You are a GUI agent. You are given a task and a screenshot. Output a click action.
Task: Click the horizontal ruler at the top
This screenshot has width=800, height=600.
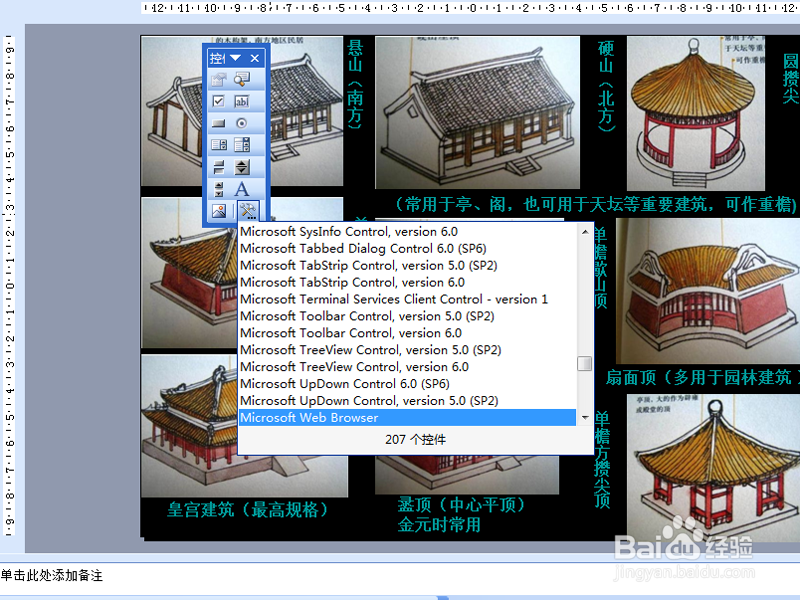click(470, 8)
